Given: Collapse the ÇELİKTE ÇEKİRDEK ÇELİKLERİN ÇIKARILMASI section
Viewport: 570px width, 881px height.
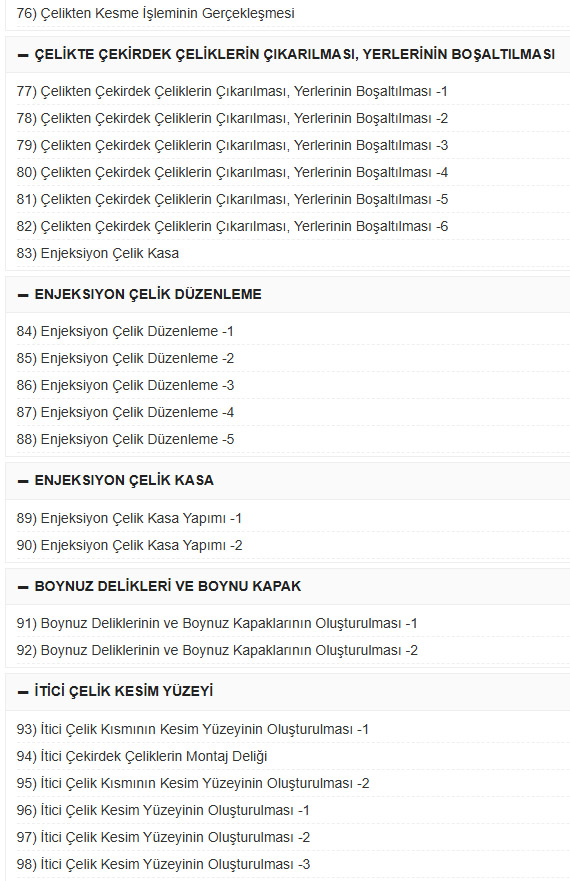Looking at the screenshot, I should [23, 55].
